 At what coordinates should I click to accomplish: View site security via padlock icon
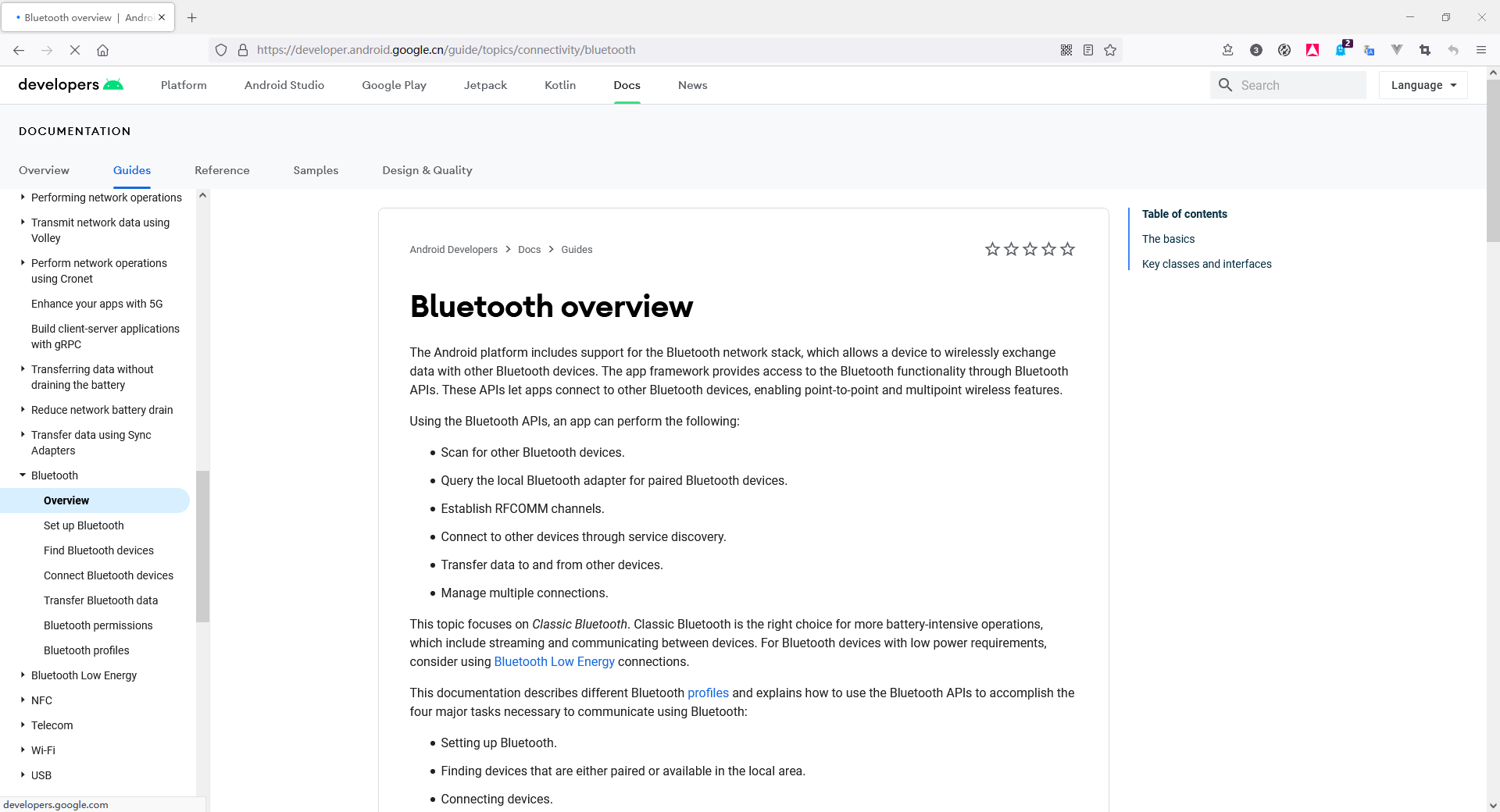[x=243, y=50]
